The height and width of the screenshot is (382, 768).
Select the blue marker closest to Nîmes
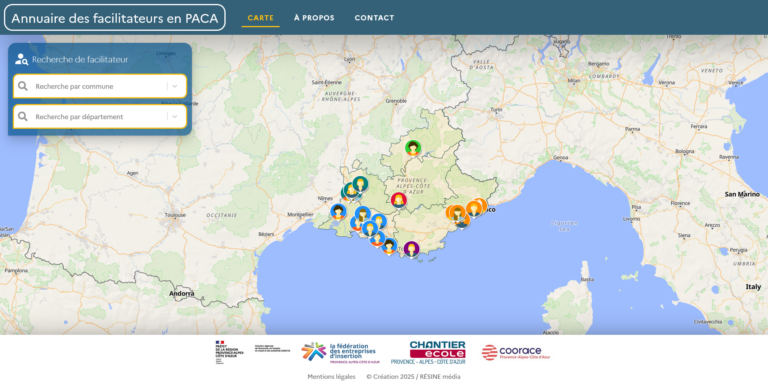point(338,212)
